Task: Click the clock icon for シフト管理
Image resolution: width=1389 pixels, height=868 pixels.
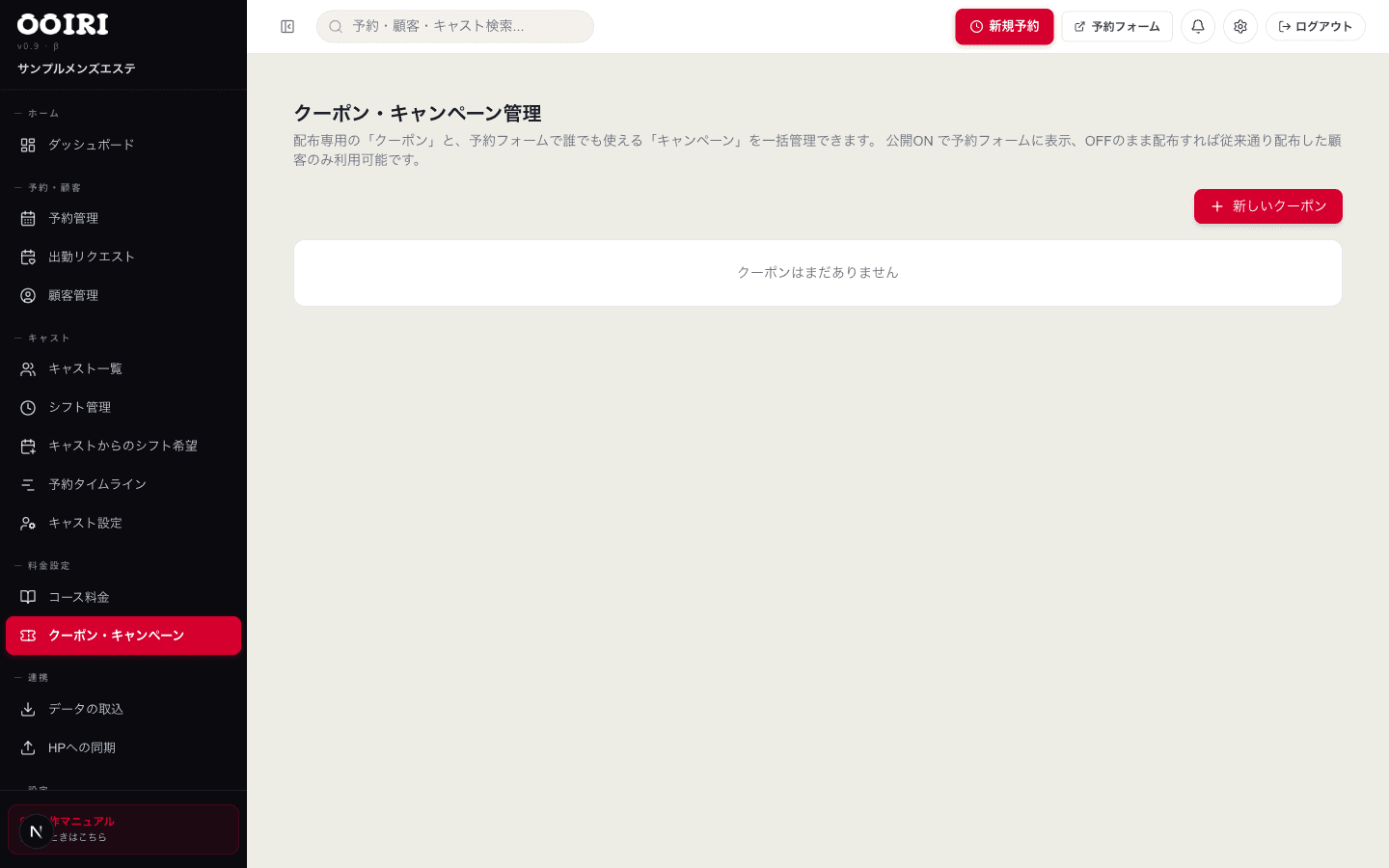Action: pos(28,408)
